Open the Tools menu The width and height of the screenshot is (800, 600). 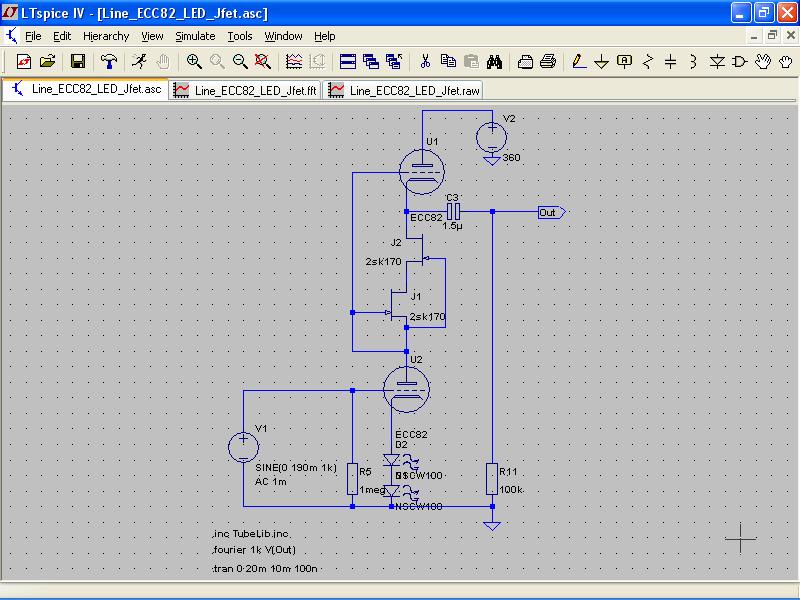coord(240,36)
